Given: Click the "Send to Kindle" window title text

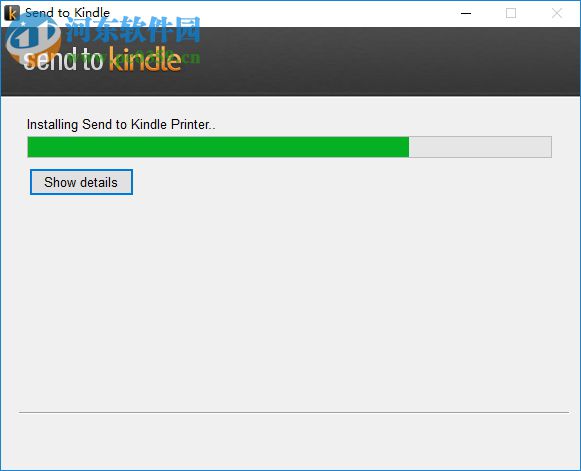Looking at the screenshot, I should coord(67,13).
